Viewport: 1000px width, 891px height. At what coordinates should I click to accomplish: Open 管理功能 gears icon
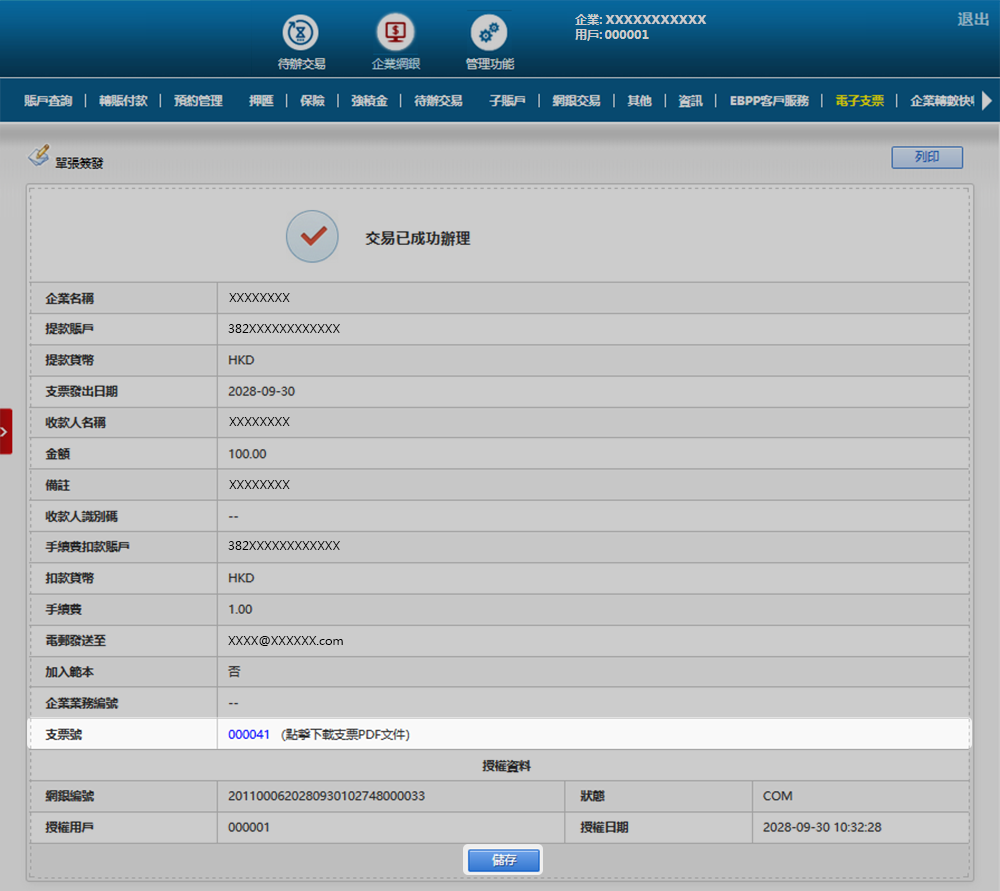click(x=489, y=33)
